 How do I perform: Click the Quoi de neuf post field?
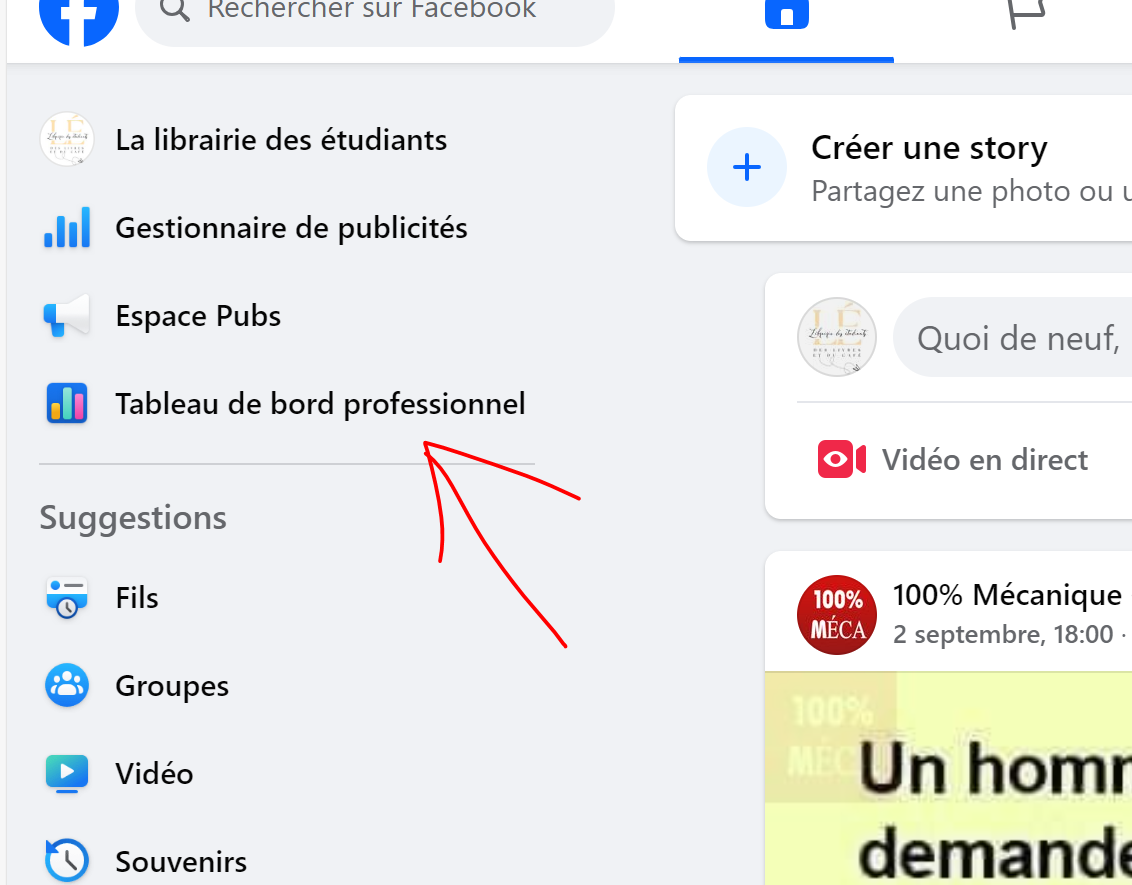point(1012,337)
